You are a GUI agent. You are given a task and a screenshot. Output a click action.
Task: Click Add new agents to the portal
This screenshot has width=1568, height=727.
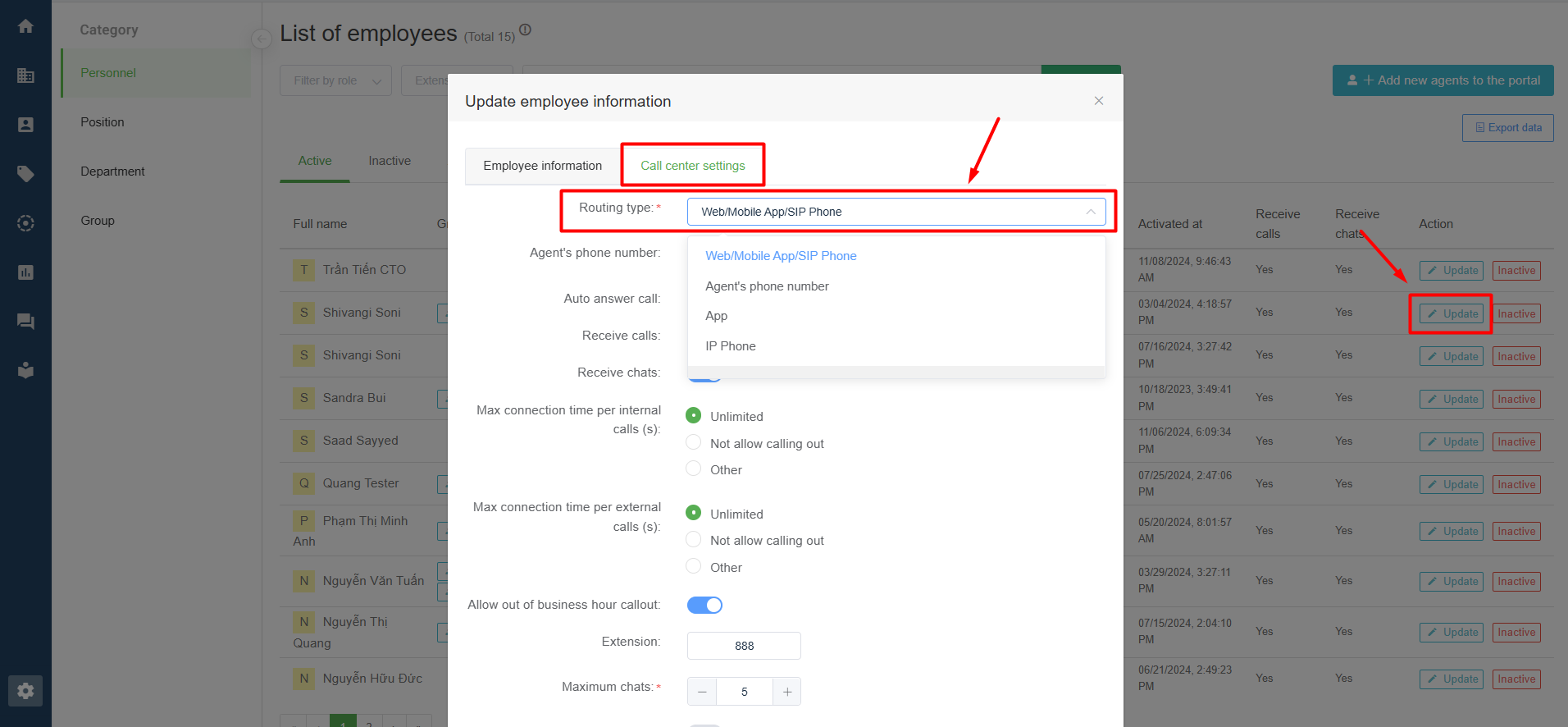pyautogui.click(x=1443, y=80)
